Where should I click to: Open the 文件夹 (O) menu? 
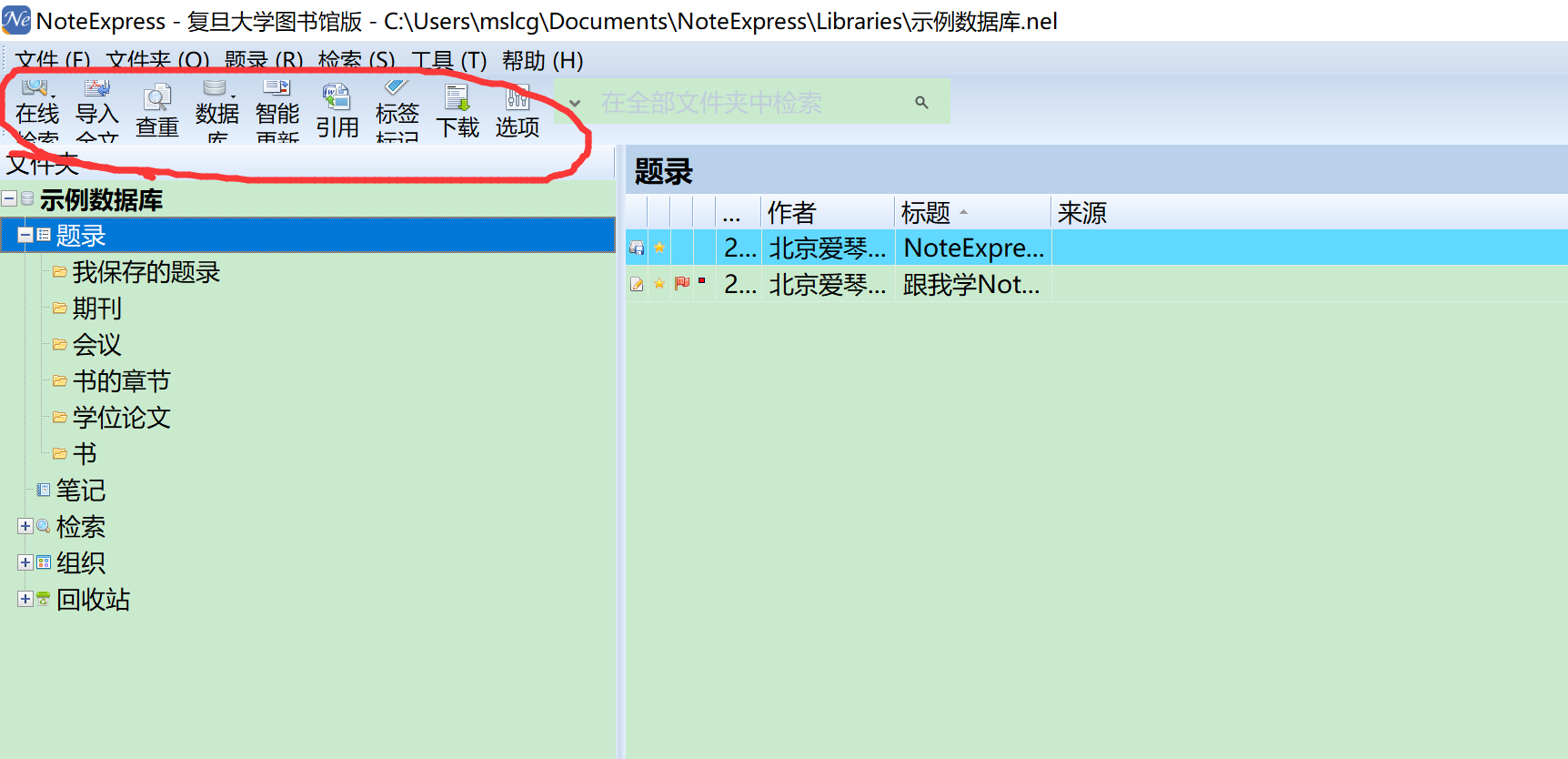click(157, 60)
